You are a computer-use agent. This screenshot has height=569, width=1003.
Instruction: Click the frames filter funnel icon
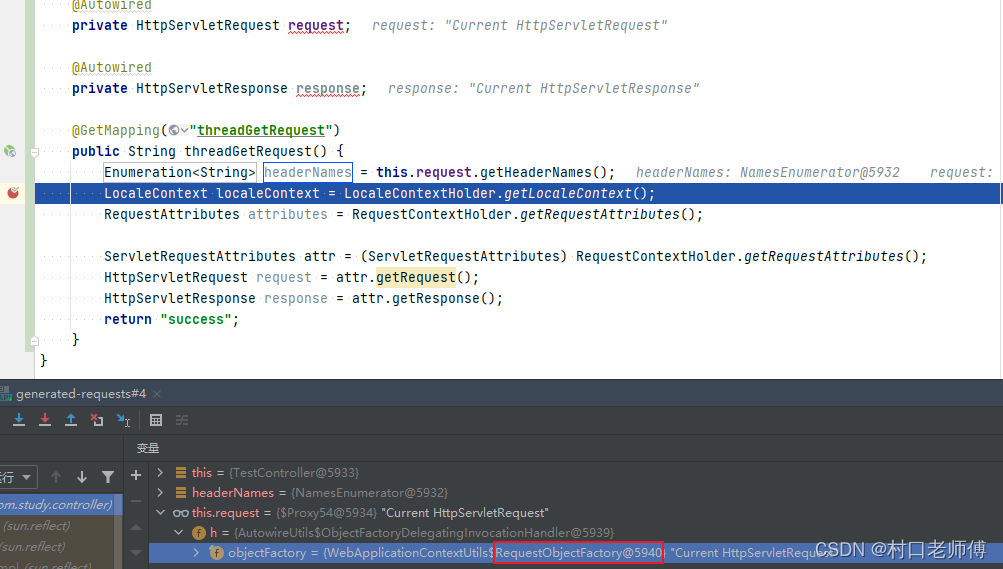(x=108, y=477)
